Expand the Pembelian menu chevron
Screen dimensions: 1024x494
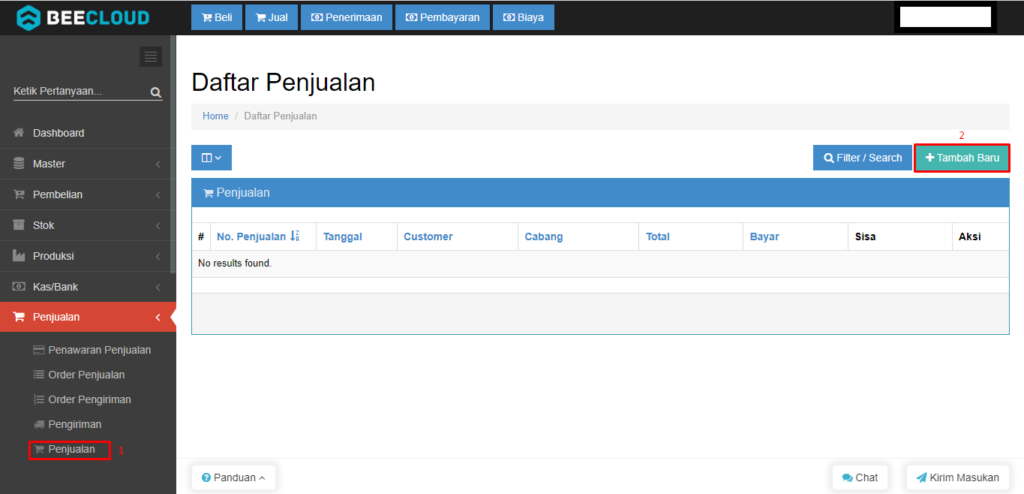click(x=158, y=195)
